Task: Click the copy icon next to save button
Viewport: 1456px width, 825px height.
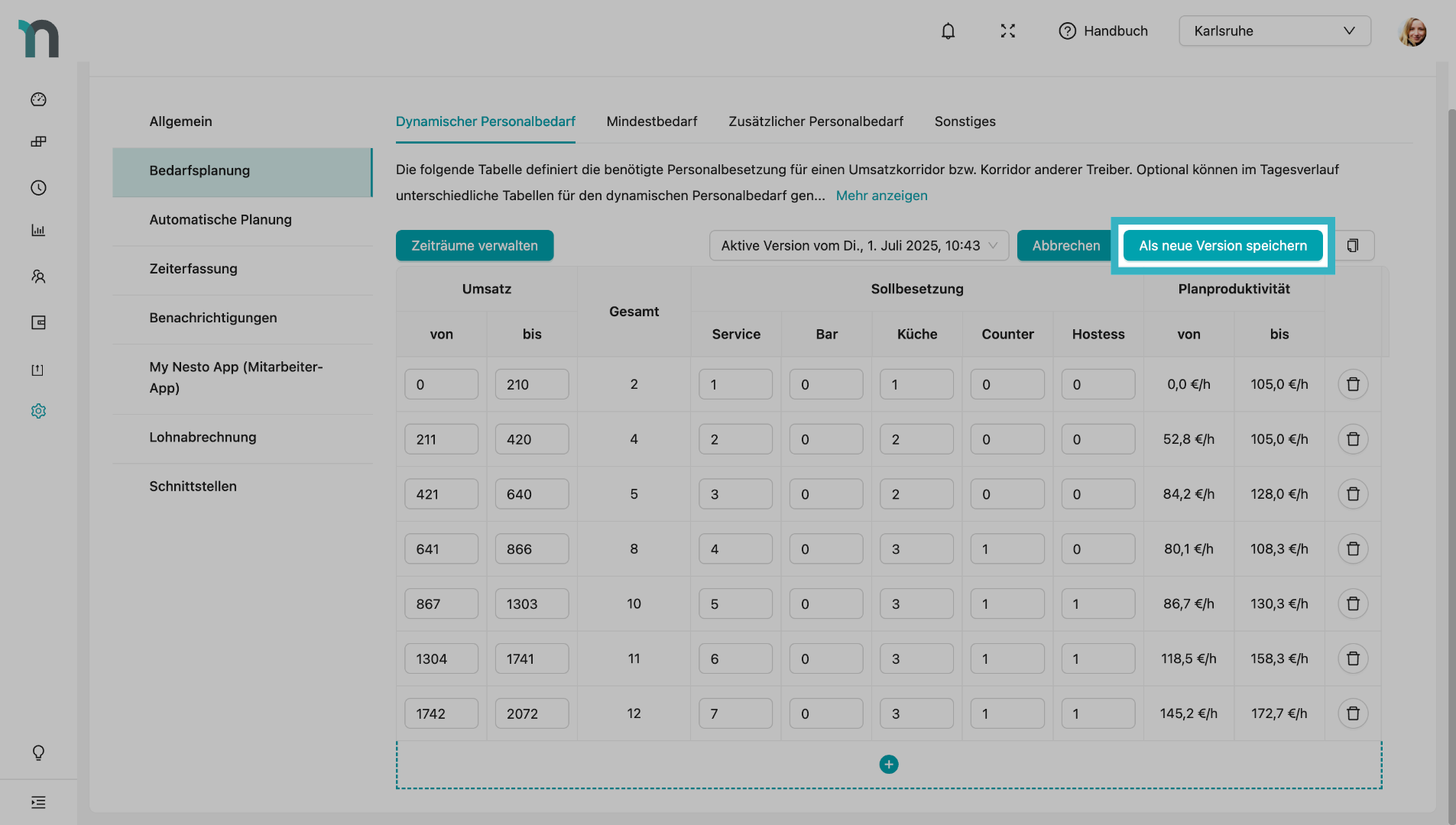Action: [x=1352, y=245]
